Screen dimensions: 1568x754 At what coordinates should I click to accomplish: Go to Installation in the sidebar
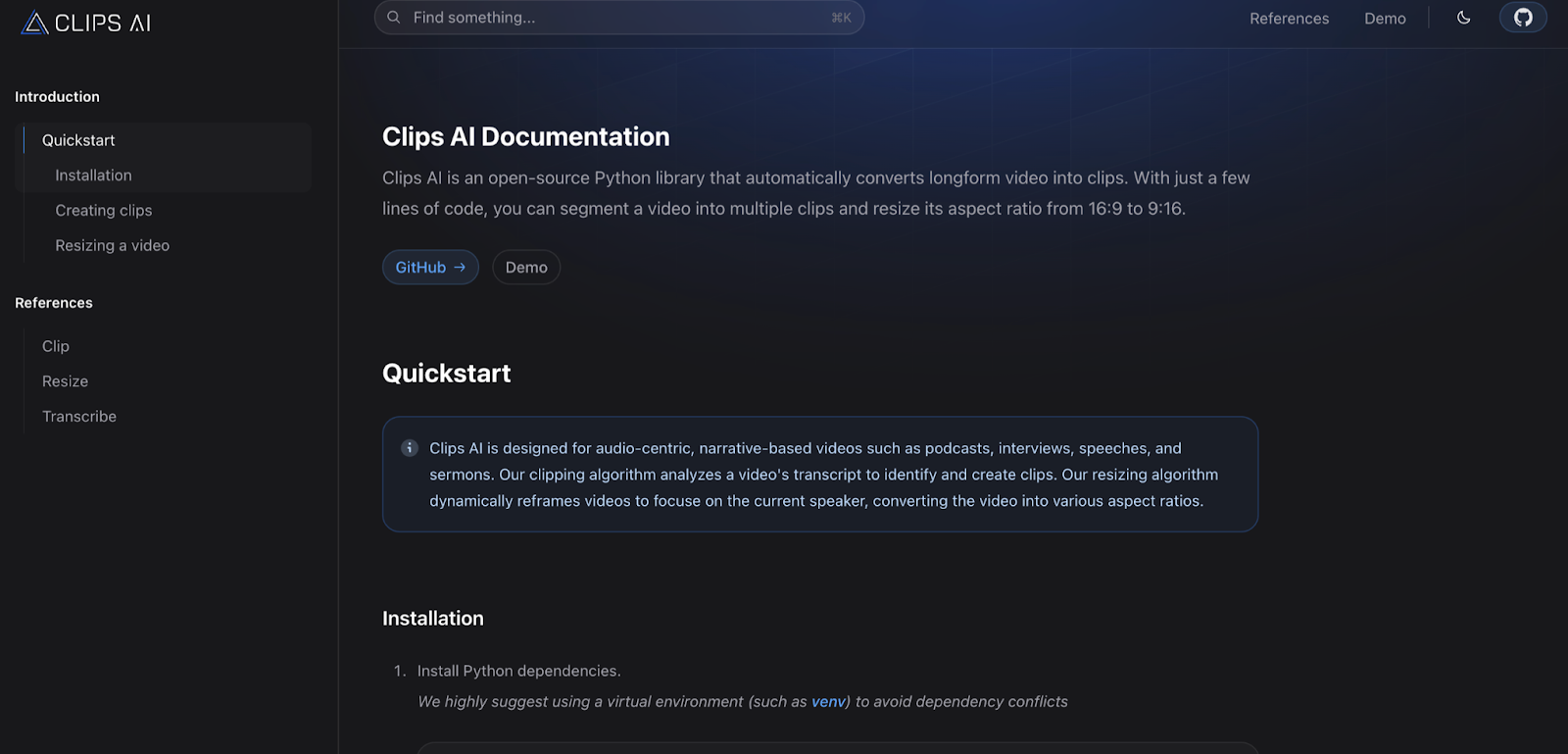point(93,176)
